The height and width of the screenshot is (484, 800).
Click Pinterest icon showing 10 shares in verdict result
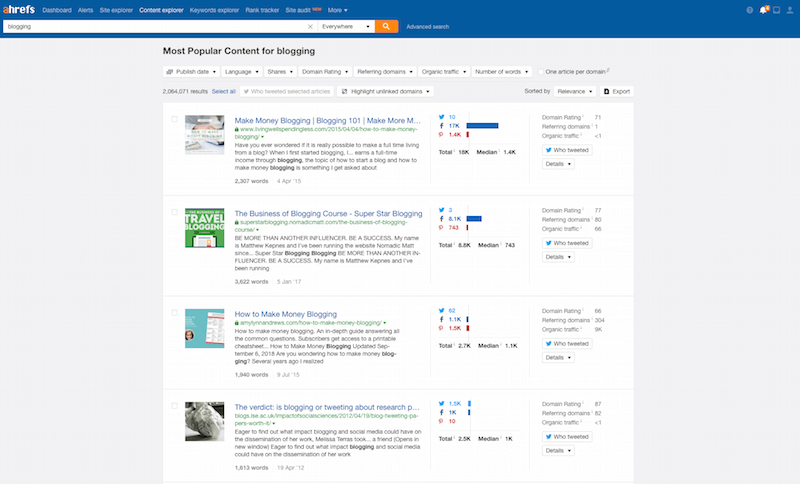pyautogui.click(x=441, y=421)
